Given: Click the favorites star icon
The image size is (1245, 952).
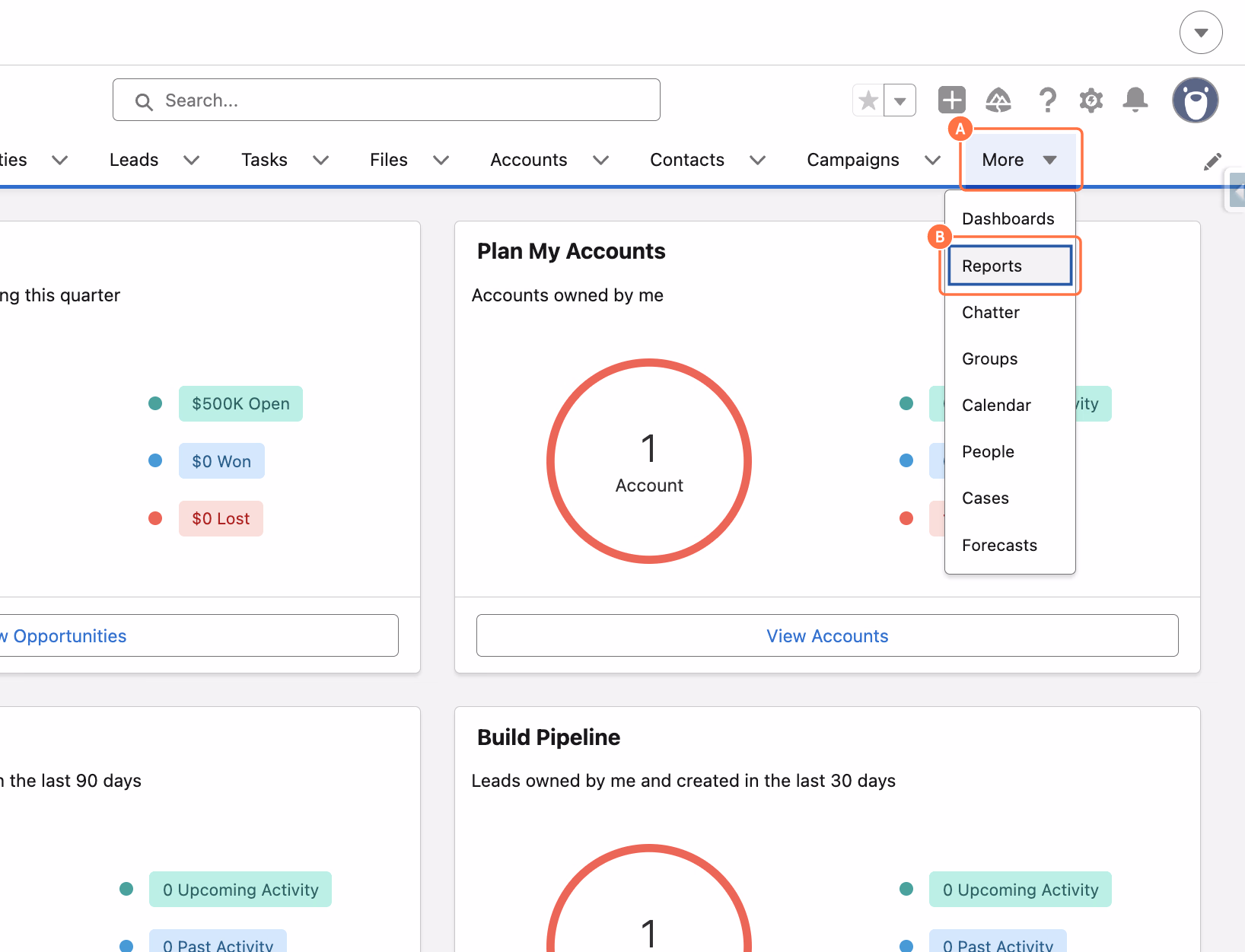Looking at the screenshot, I should coord(868,100).
